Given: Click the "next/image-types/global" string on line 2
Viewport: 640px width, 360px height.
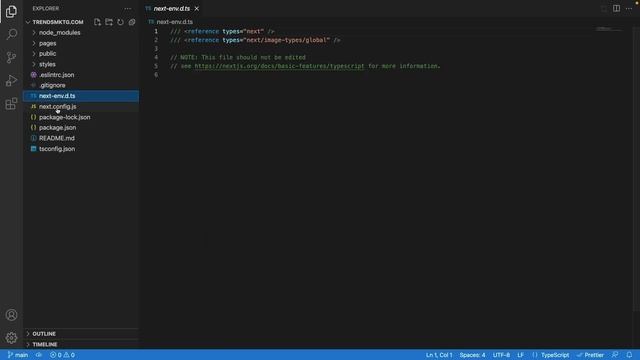Looking at the screenshot, I should pyautogui.click(x=287, y=40).
